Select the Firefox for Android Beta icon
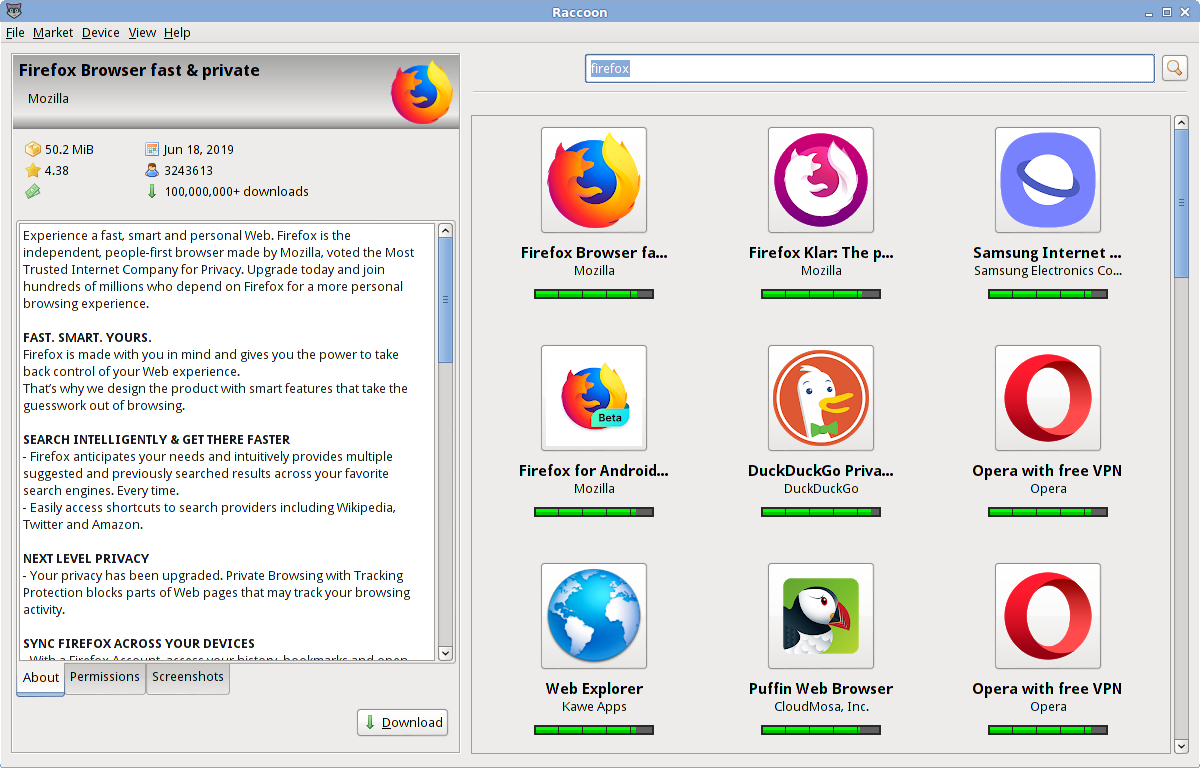 coord(594,398)
